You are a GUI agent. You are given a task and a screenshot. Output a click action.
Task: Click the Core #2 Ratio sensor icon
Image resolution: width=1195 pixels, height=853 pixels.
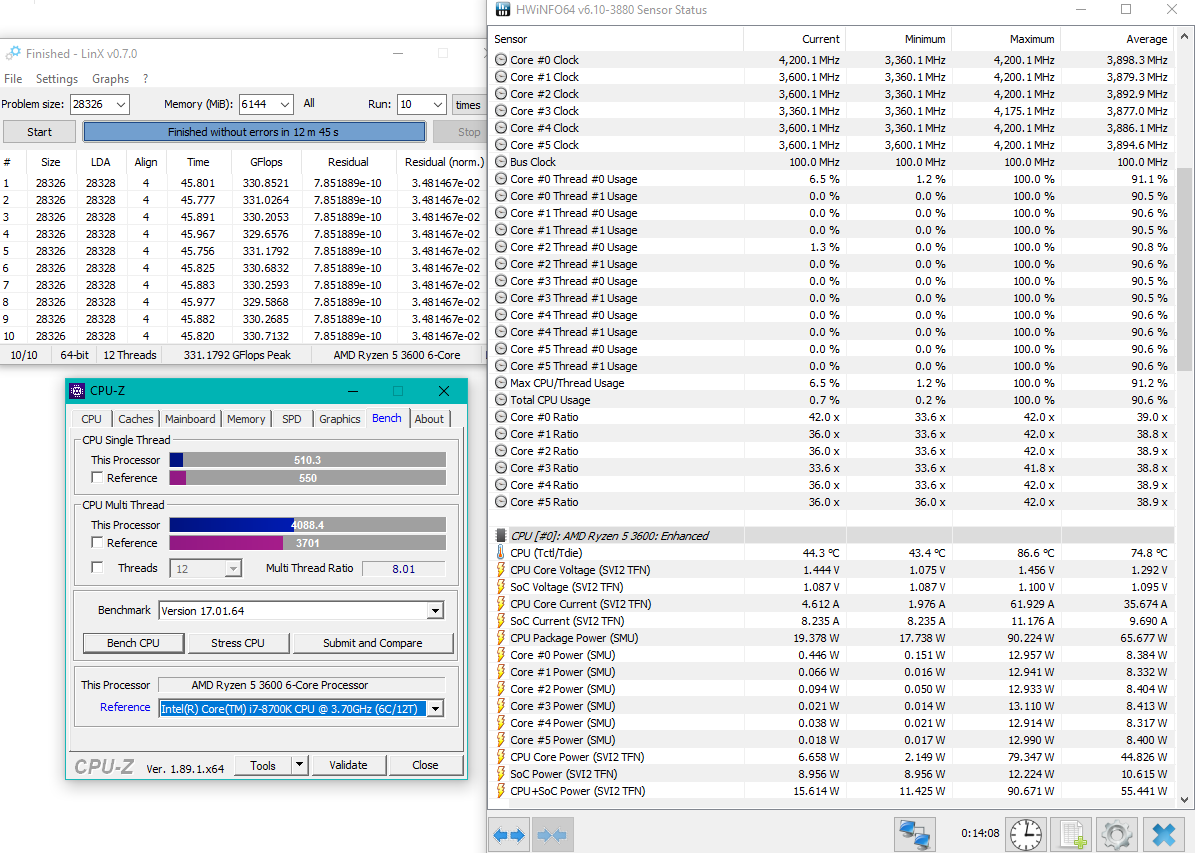[x=501, y=451]
